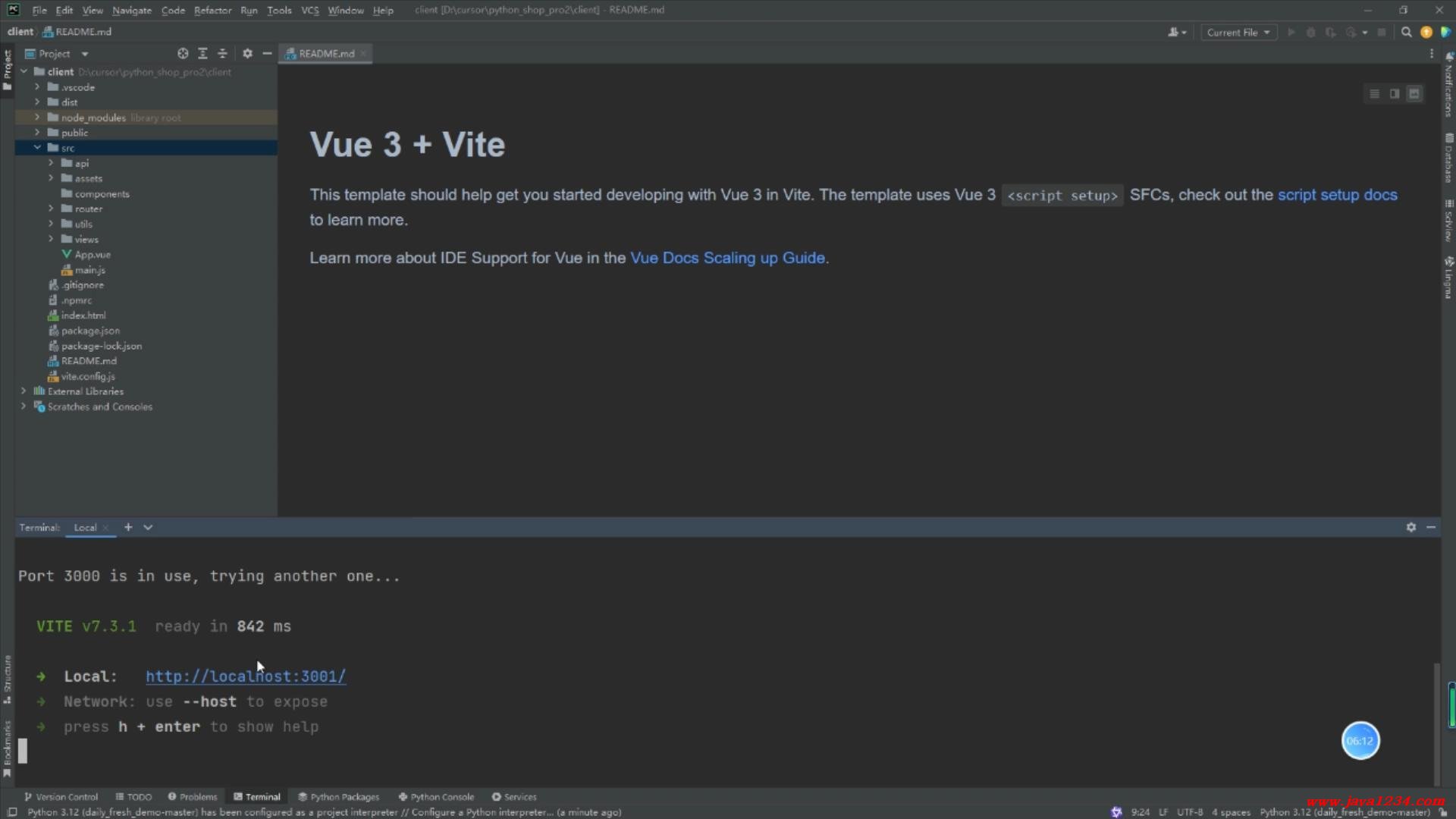Open the script setup docs link
Image resolution: width=1456 pixels, height=819 pixels.
[1337, 195]
